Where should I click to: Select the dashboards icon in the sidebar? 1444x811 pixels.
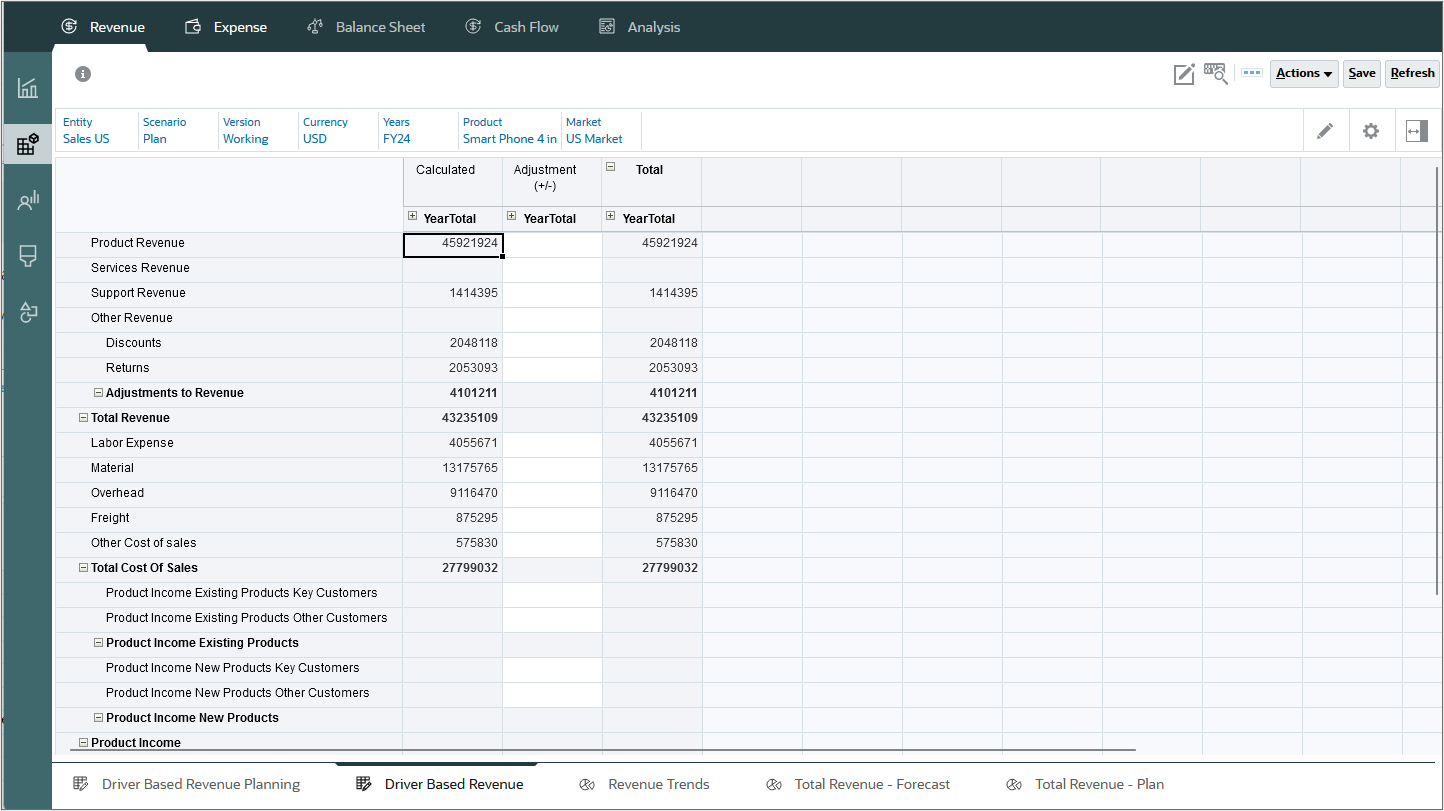click(27, 87)
